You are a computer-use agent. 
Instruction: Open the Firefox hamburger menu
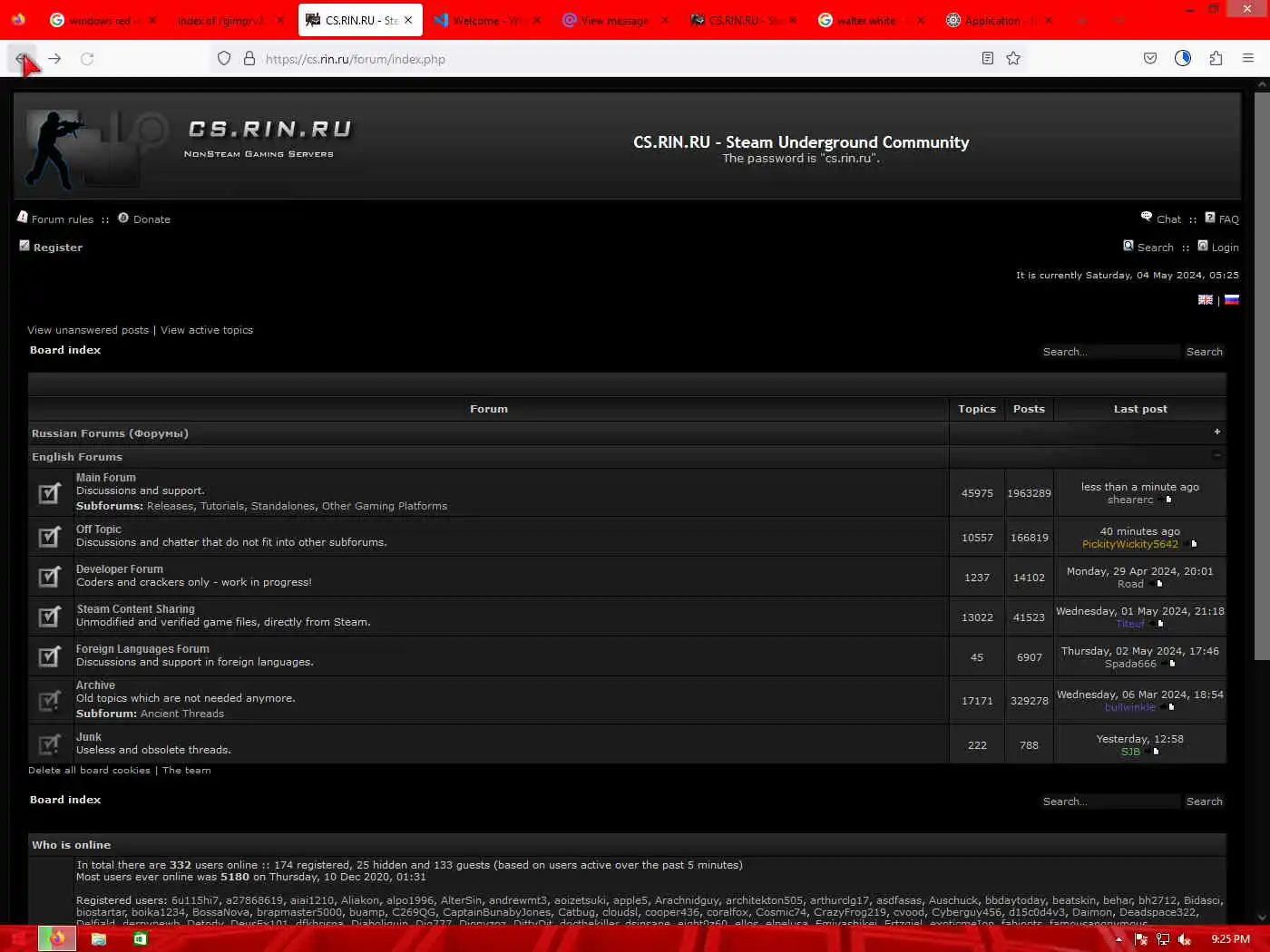coord(1248,59)
